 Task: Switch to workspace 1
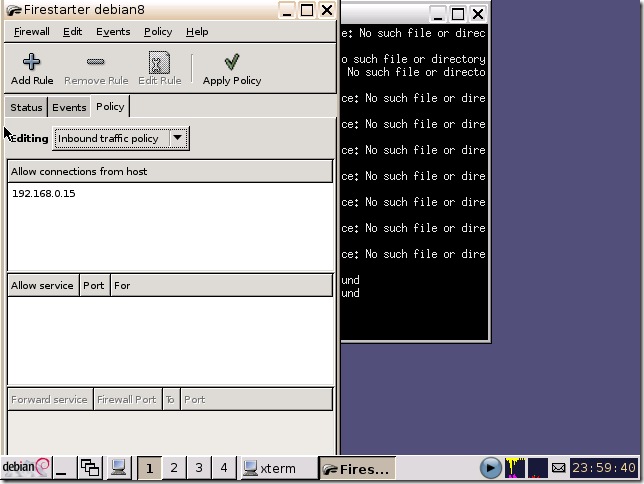(x=149, y=468)
